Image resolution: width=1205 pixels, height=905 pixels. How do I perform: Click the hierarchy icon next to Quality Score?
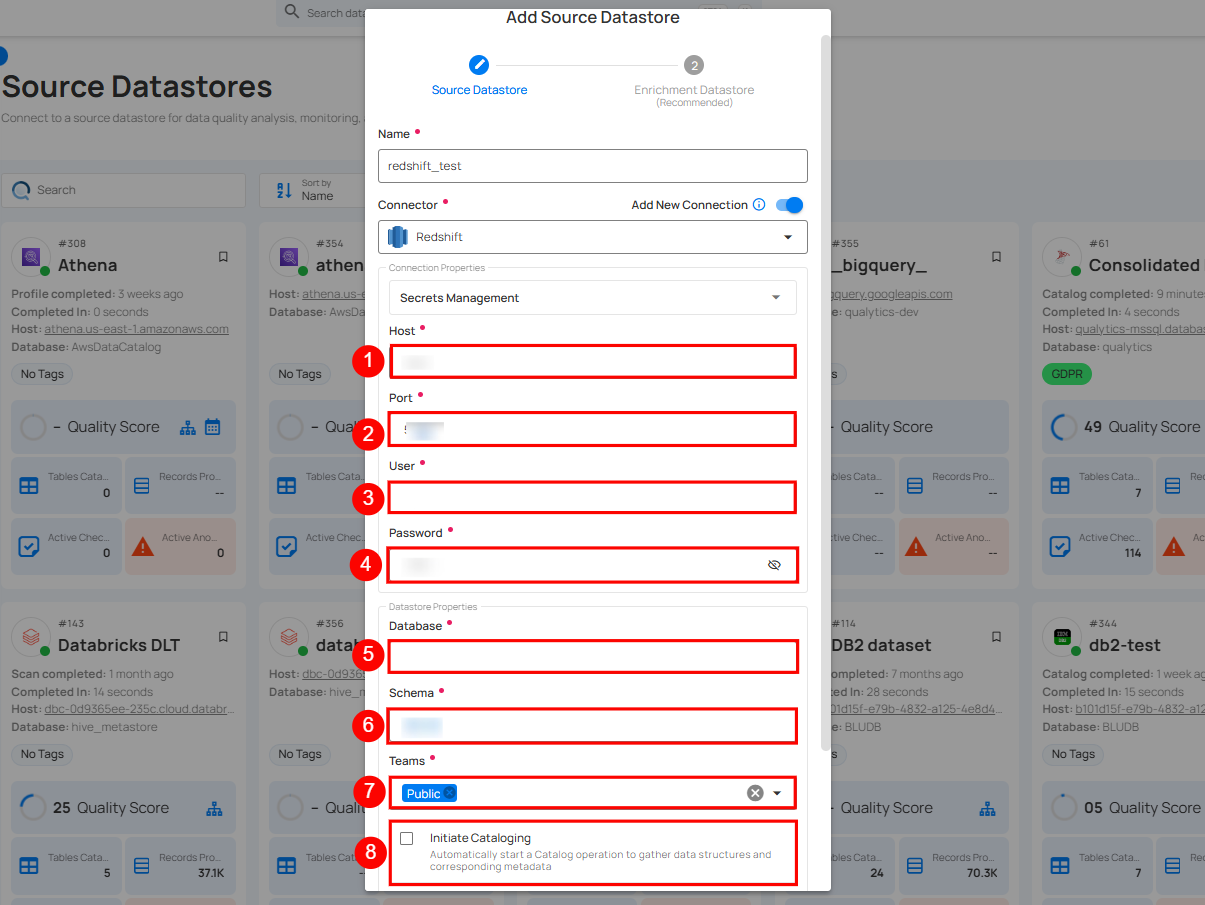187,427
